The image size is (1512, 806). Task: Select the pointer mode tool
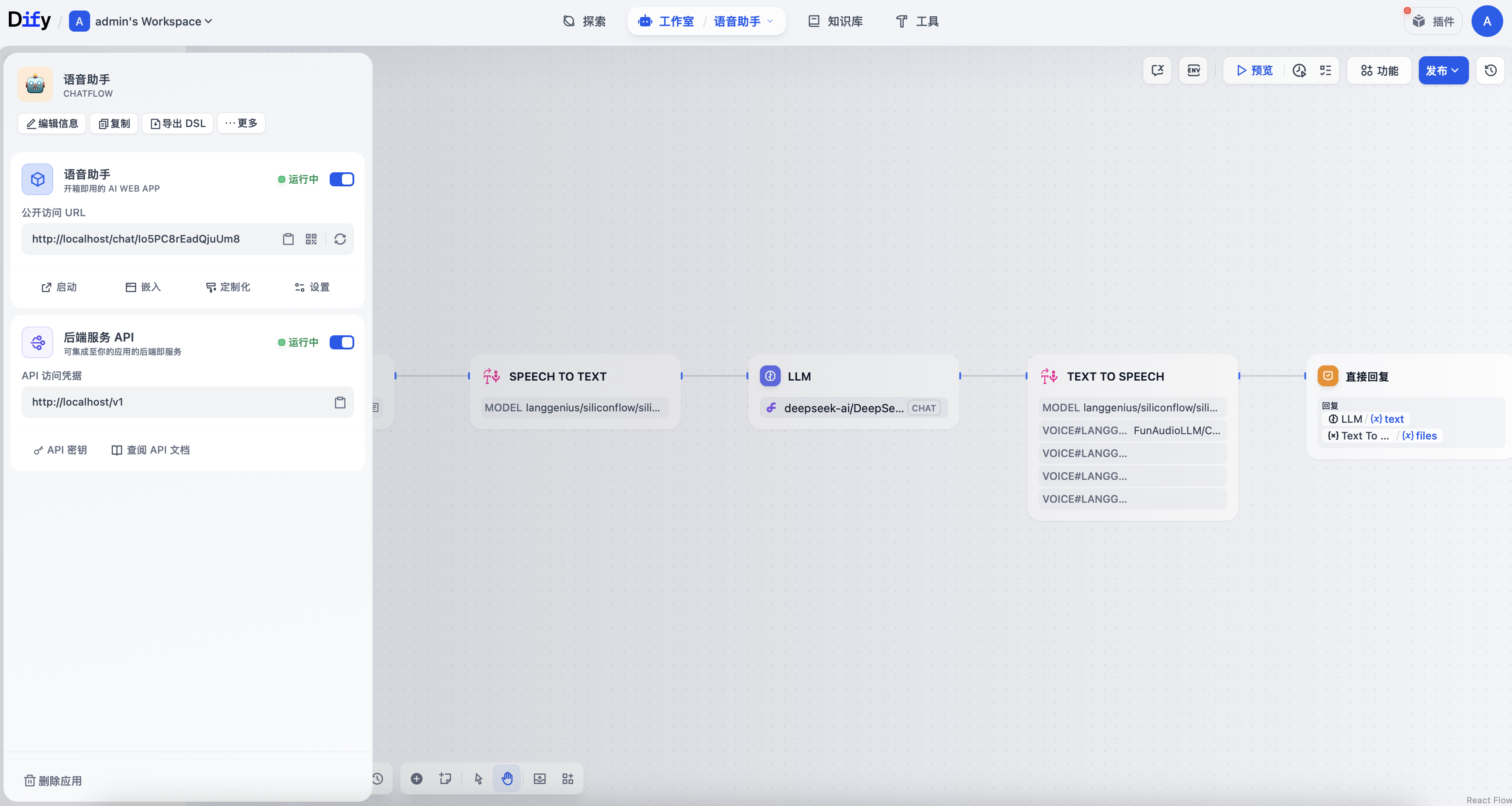coord(478,778)
